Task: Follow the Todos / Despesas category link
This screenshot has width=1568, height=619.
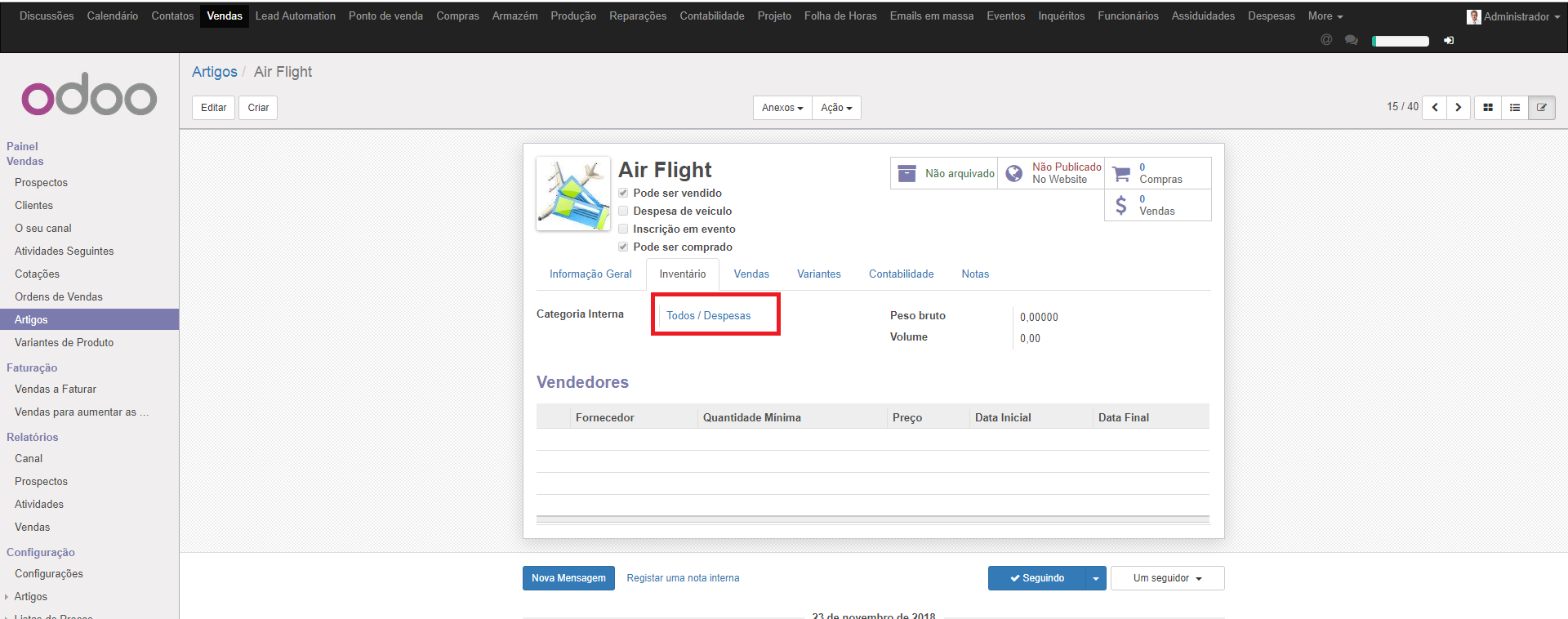Action: pos(708,316)
